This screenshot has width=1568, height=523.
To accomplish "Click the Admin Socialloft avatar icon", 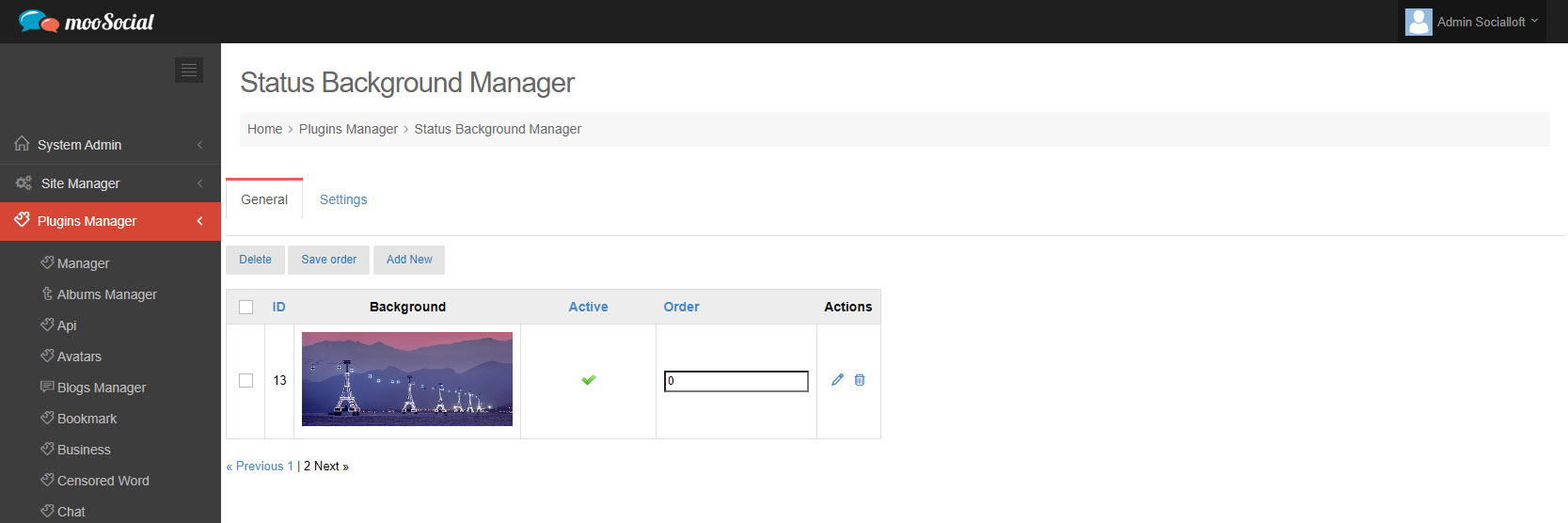I will [x=1418, y=22].
